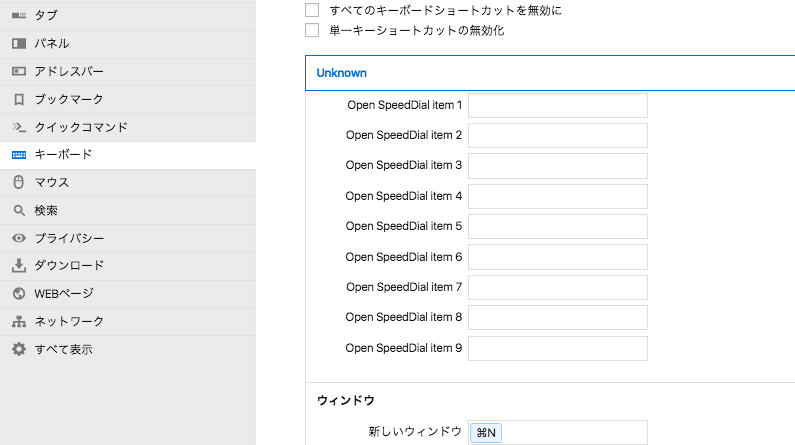The image size is (795, 445).
Task: Collapse the ウィンドウ section header
Action: (550, 400)
